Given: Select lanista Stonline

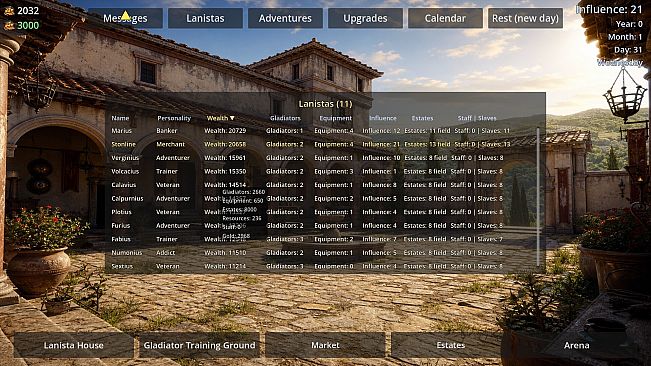Looking at the screenshot, I should [x=124, y=144].
